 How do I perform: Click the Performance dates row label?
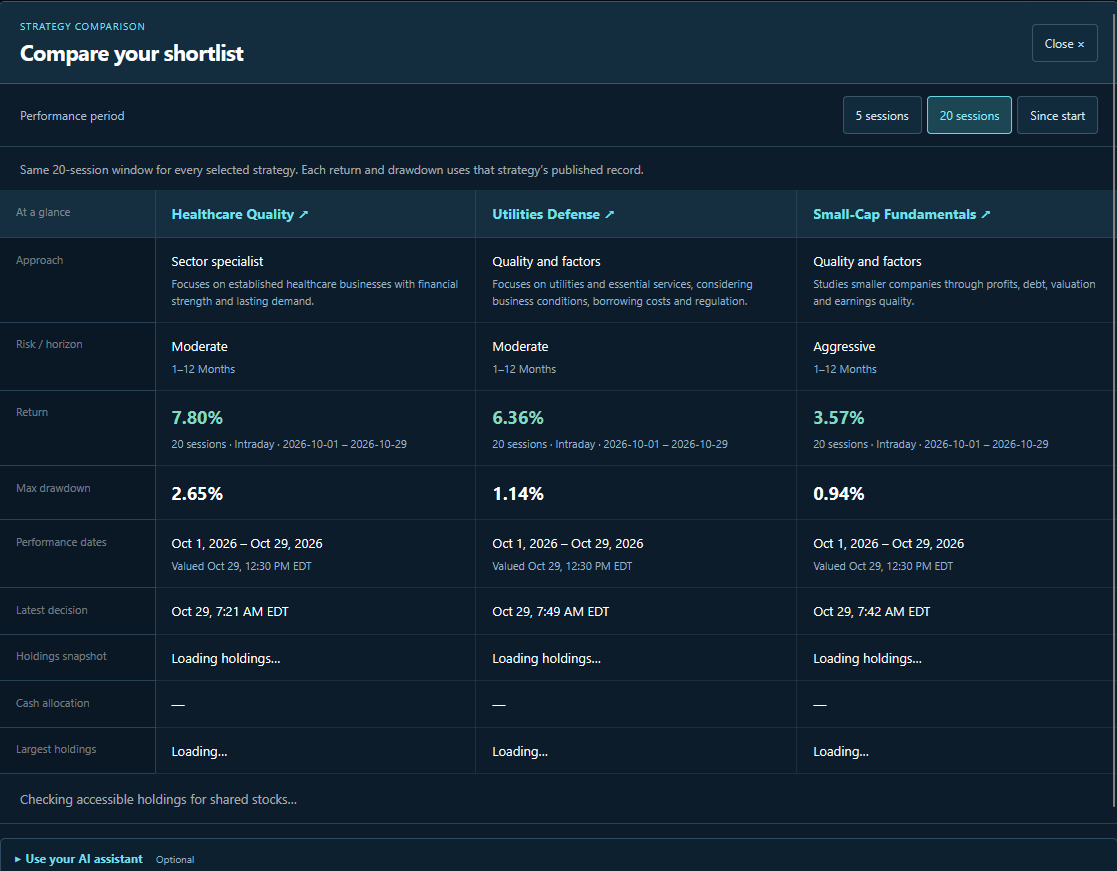(x=61, y=542)
